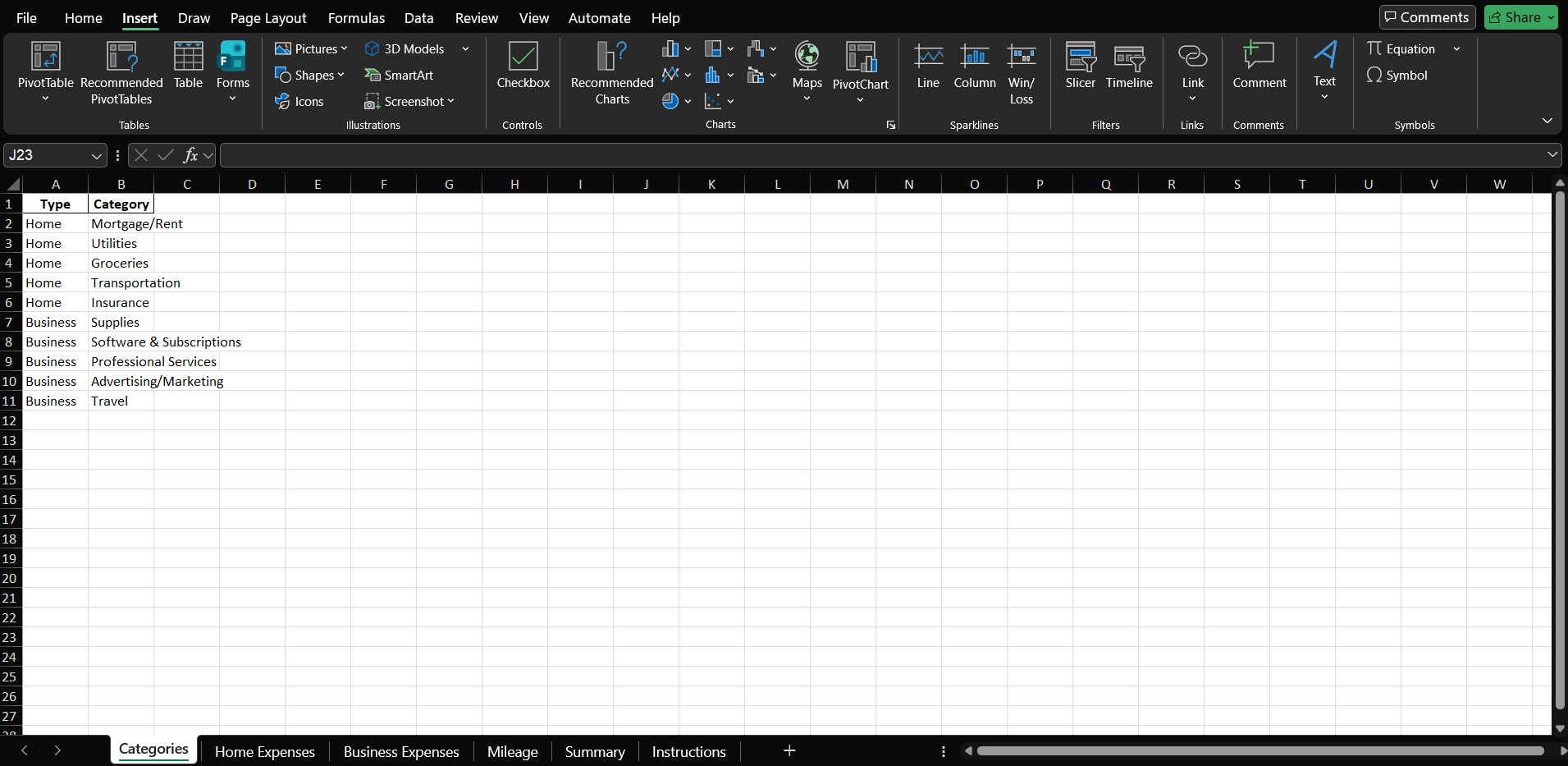The width and height of the screenshot is (1568, 766).
Task: Click the Share button
Action: click(x=1519, y=16)
